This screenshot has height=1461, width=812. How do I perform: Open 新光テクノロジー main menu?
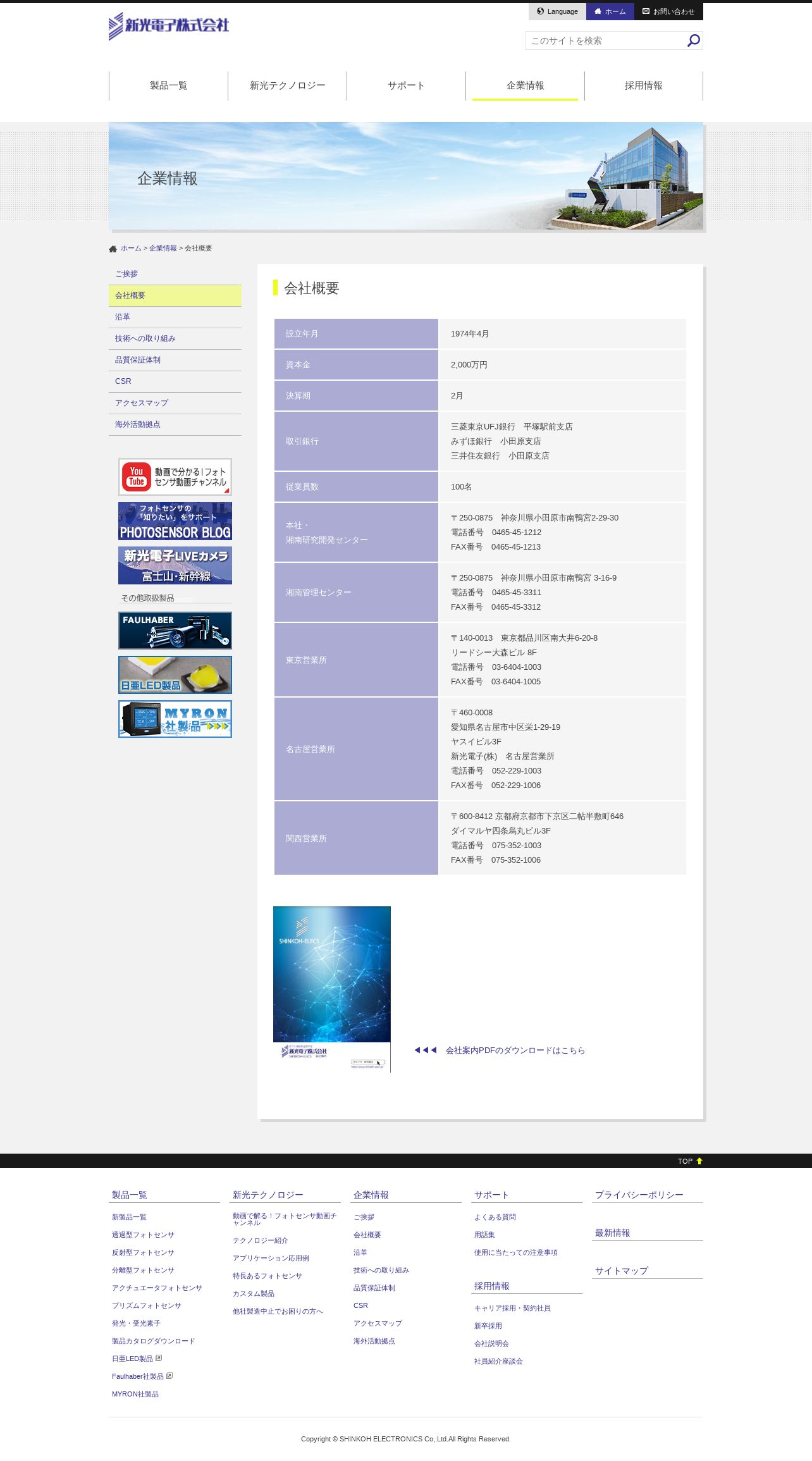(x=287, y=85)
